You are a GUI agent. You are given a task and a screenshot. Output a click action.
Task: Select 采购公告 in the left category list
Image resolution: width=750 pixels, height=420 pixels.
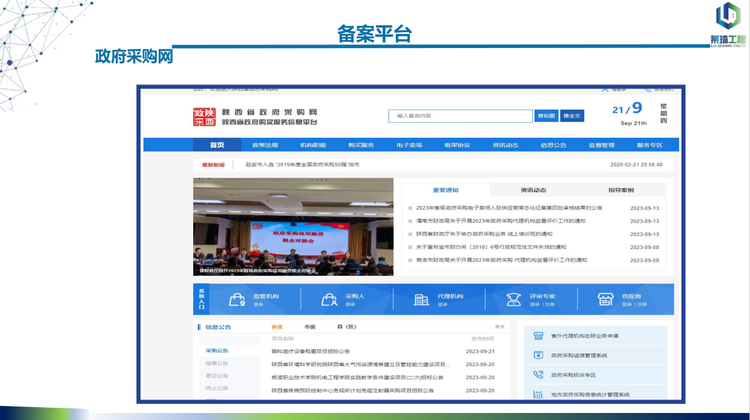coord(217,351)
